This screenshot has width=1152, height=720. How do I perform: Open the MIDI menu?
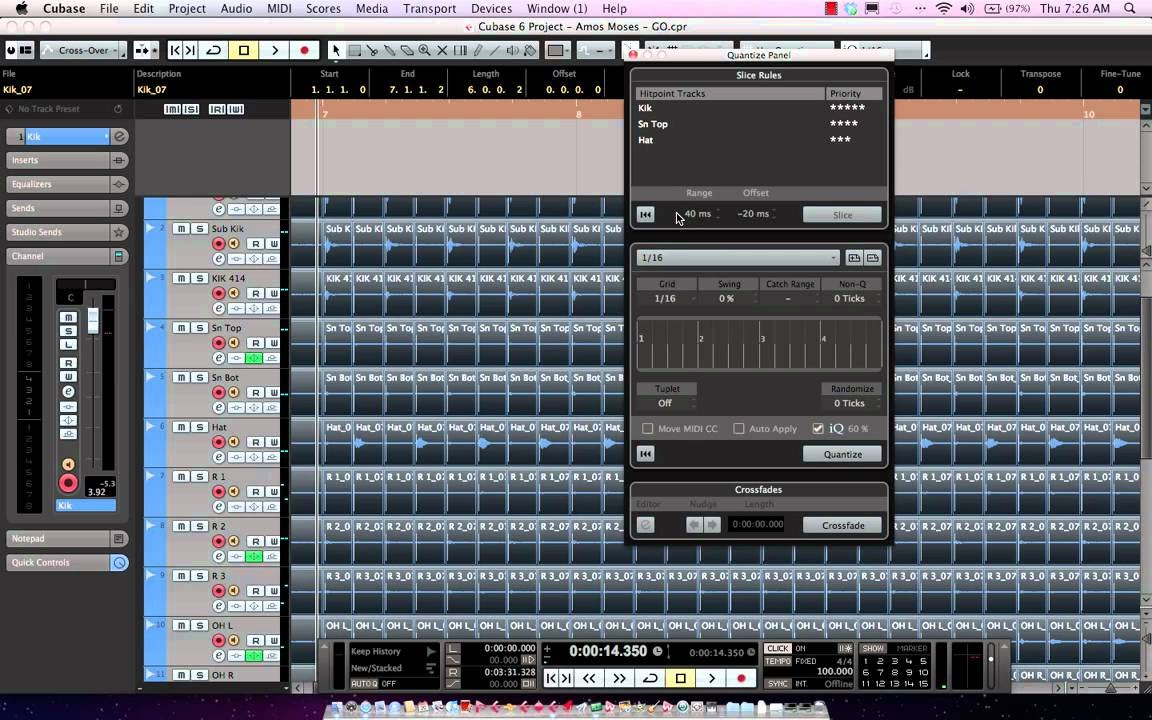click(278, 9)
